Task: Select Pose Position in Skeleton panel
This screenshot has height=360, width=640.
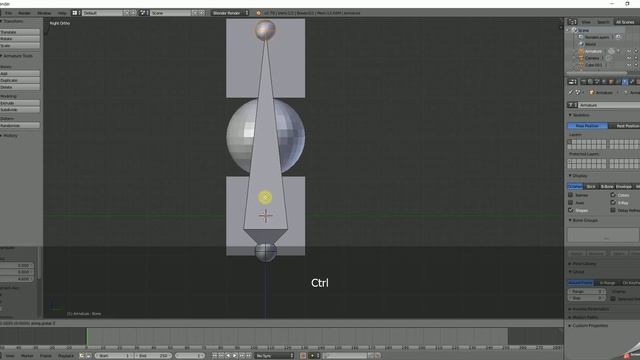Action: pos(587,126)
